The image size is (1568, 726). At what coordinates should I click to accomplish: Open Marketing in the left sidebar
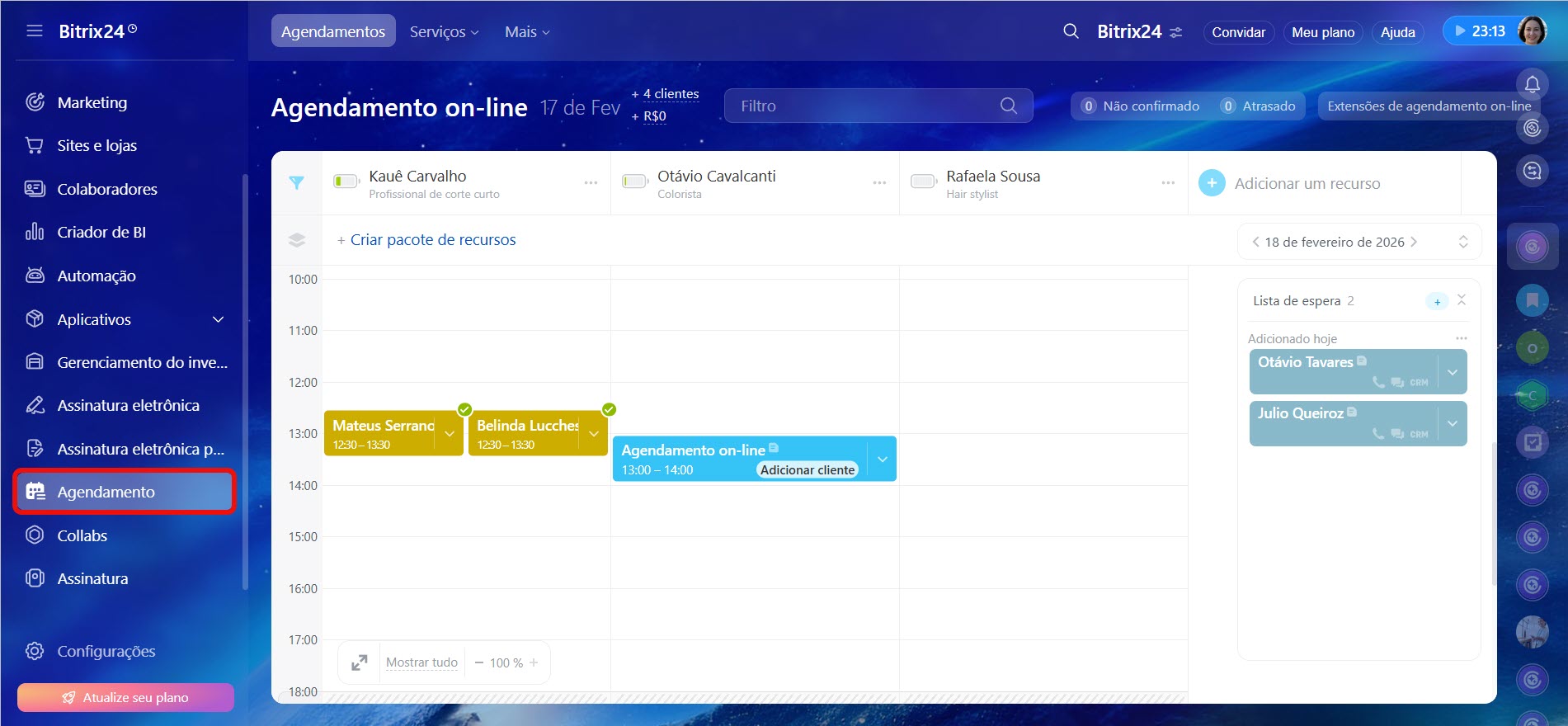pyautogui.click(x=92, y=102)
